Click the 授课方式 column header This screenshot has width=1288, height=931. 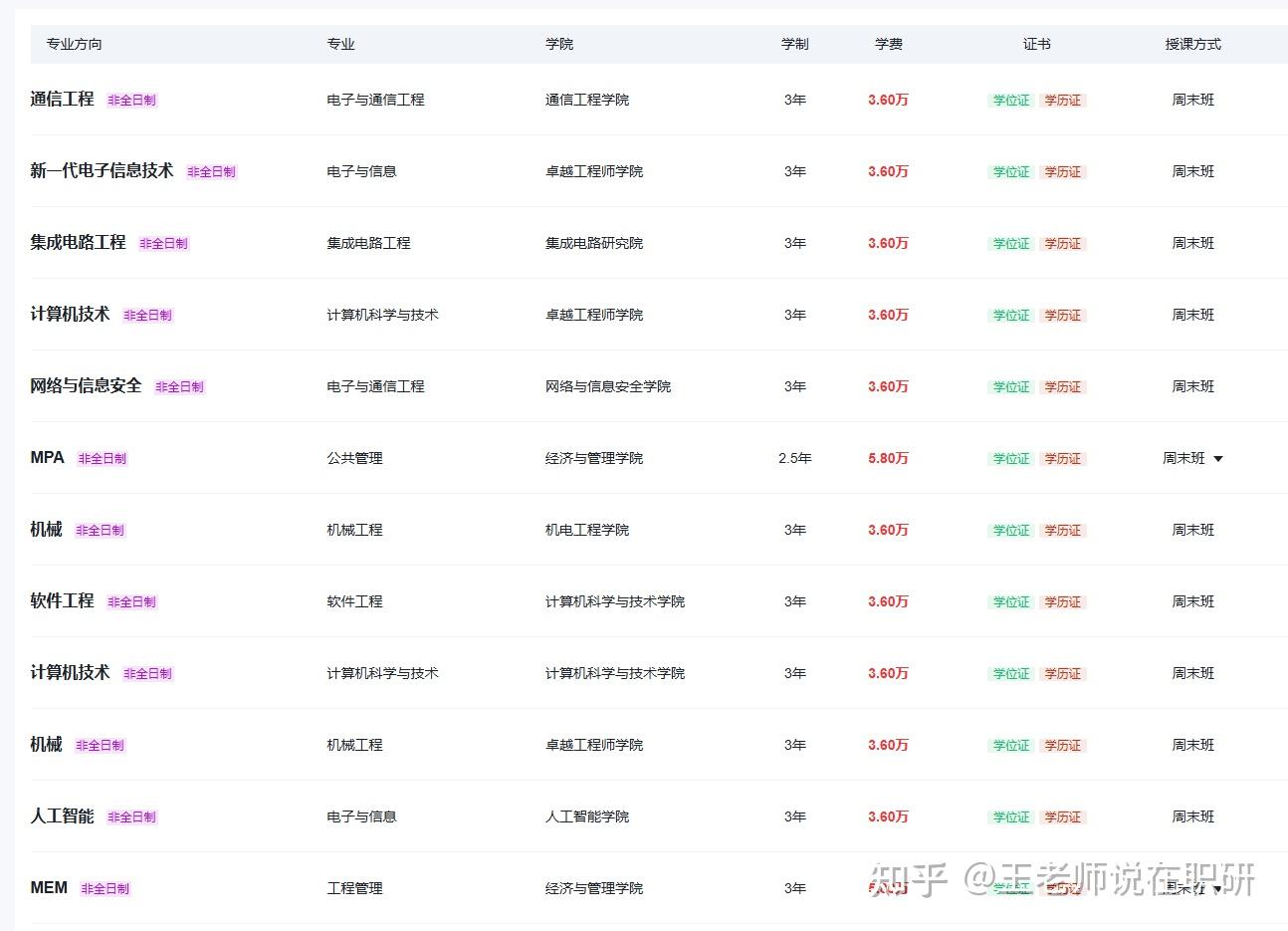pos(1193,44)
